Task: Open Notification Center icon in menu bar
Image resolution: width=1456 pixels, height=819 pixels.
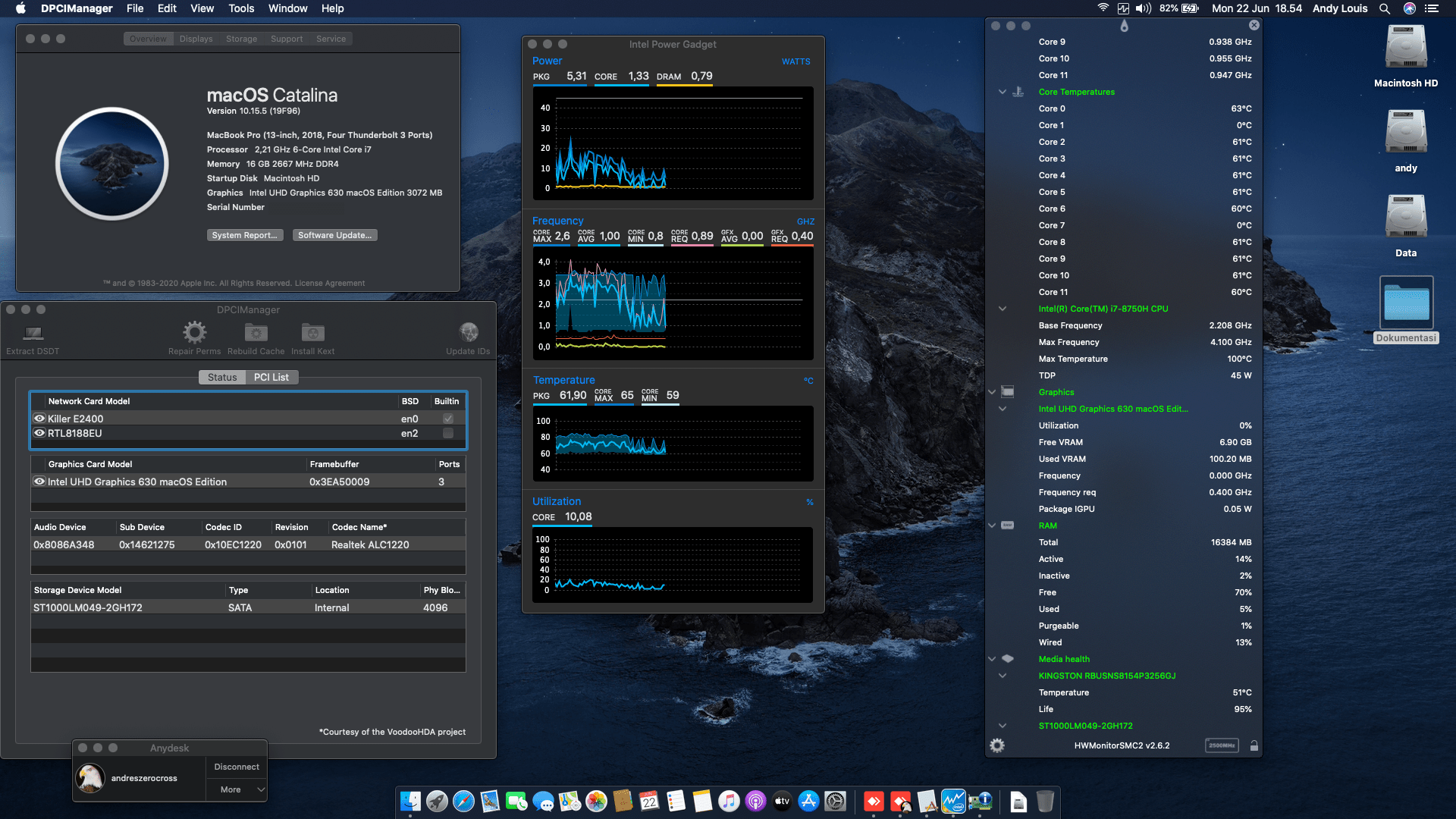Action: coord(1432,8)
